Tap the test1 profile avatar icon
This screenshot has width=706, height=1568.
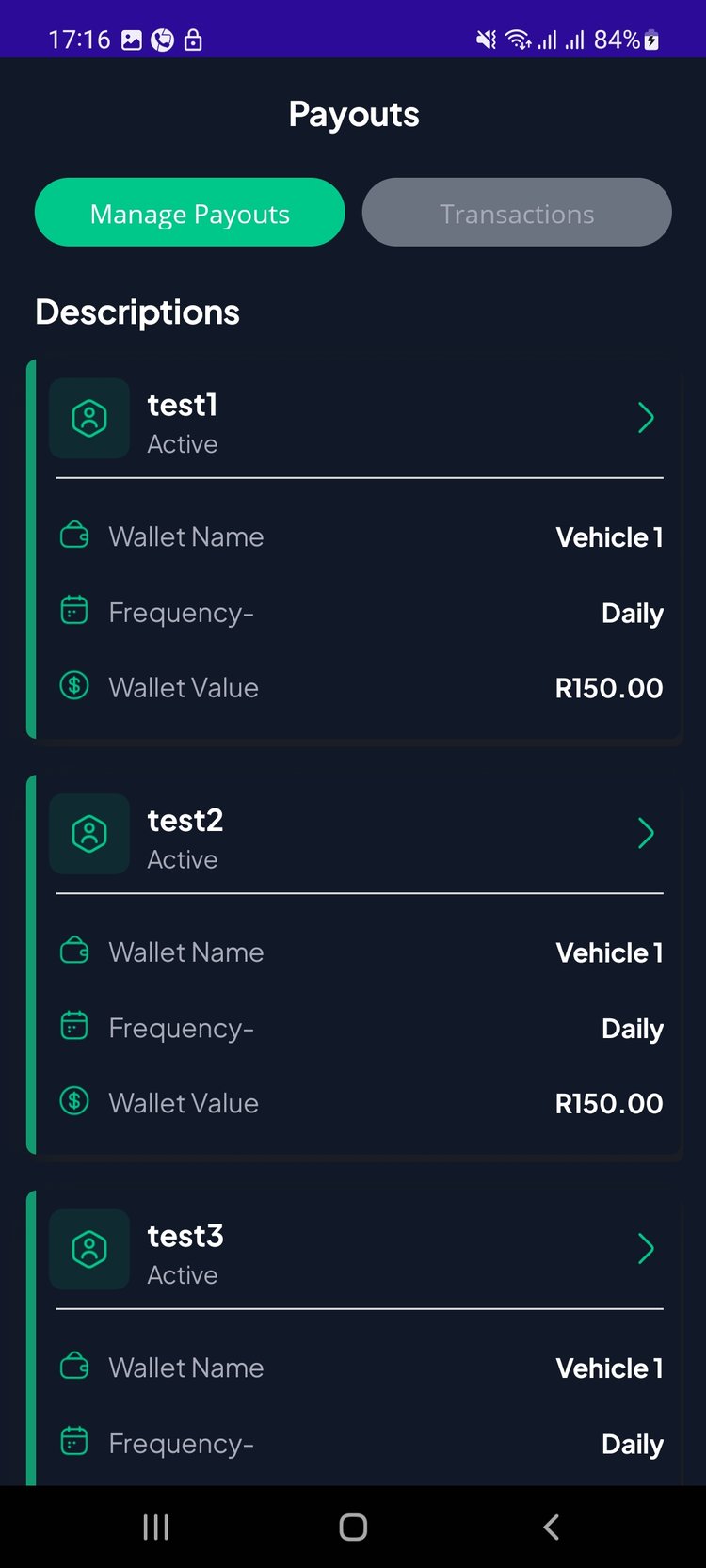coord(89,418)
